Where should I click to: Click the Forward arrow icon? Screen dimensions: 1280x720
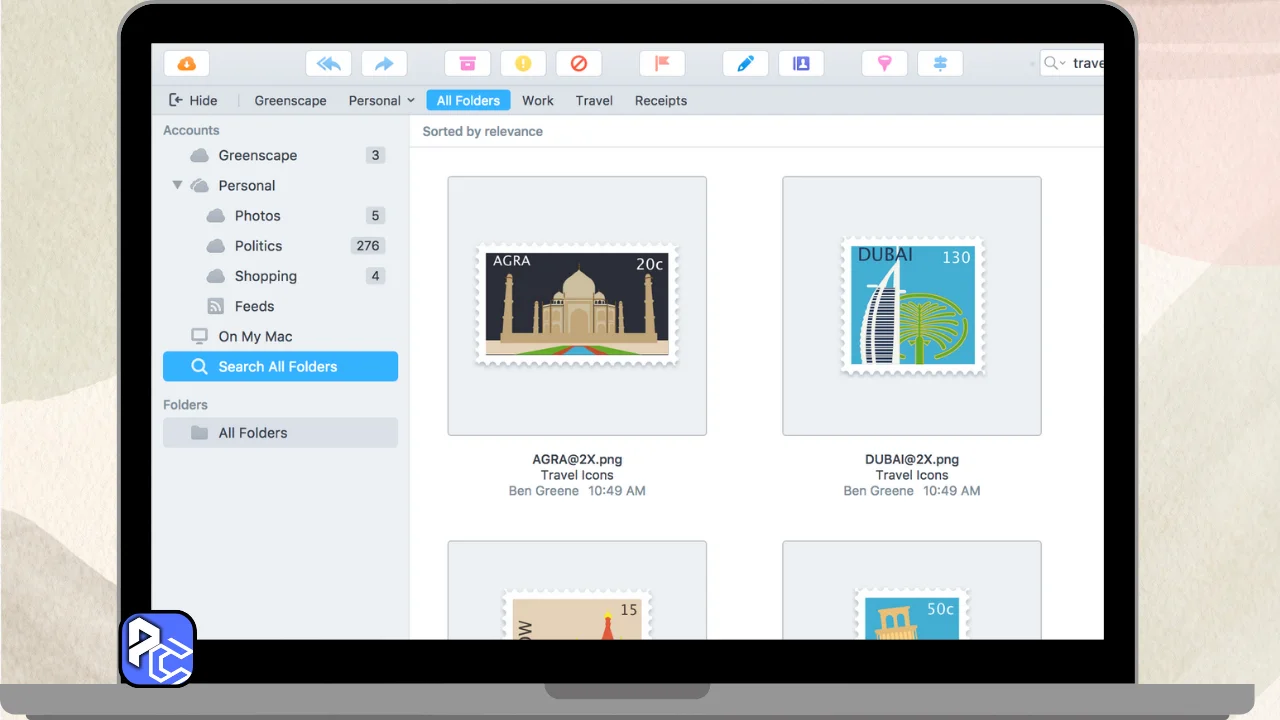[384, 64]
